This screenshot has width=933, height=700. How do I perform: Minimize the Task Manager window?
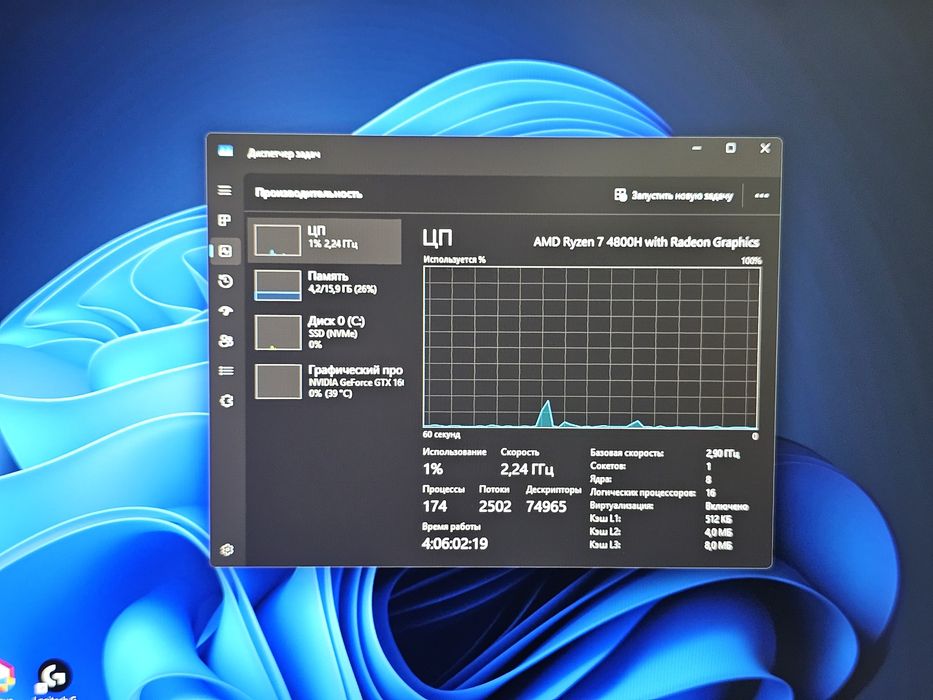pos(697,148)
